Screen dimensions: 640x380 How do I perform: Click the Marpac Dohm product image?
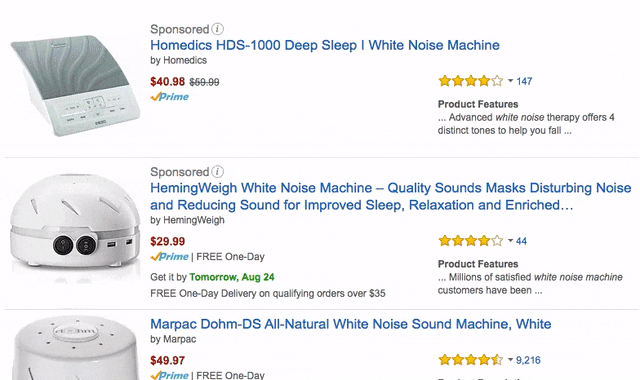click(75, 349)
